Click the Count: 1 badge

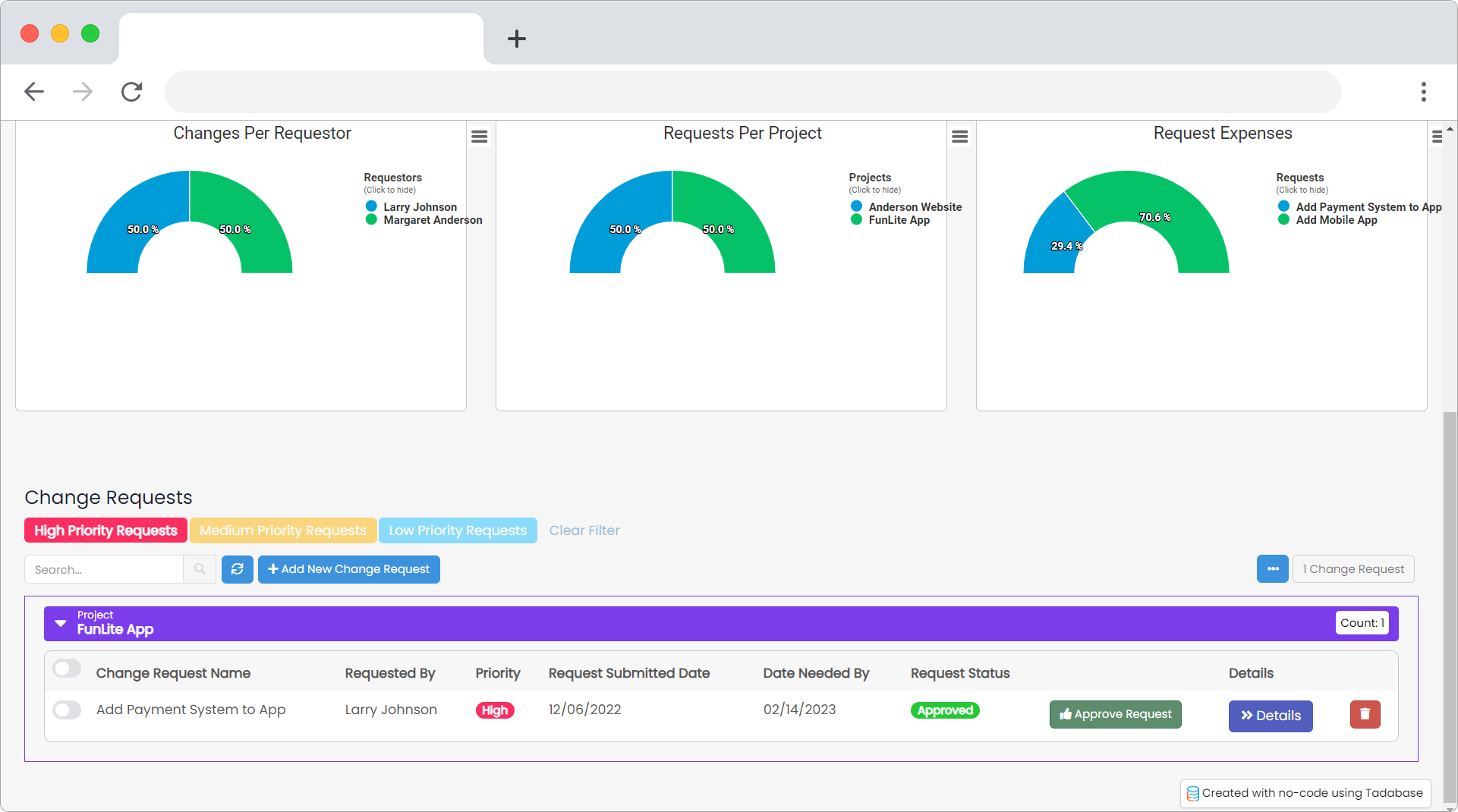[x=1362, y=623]
